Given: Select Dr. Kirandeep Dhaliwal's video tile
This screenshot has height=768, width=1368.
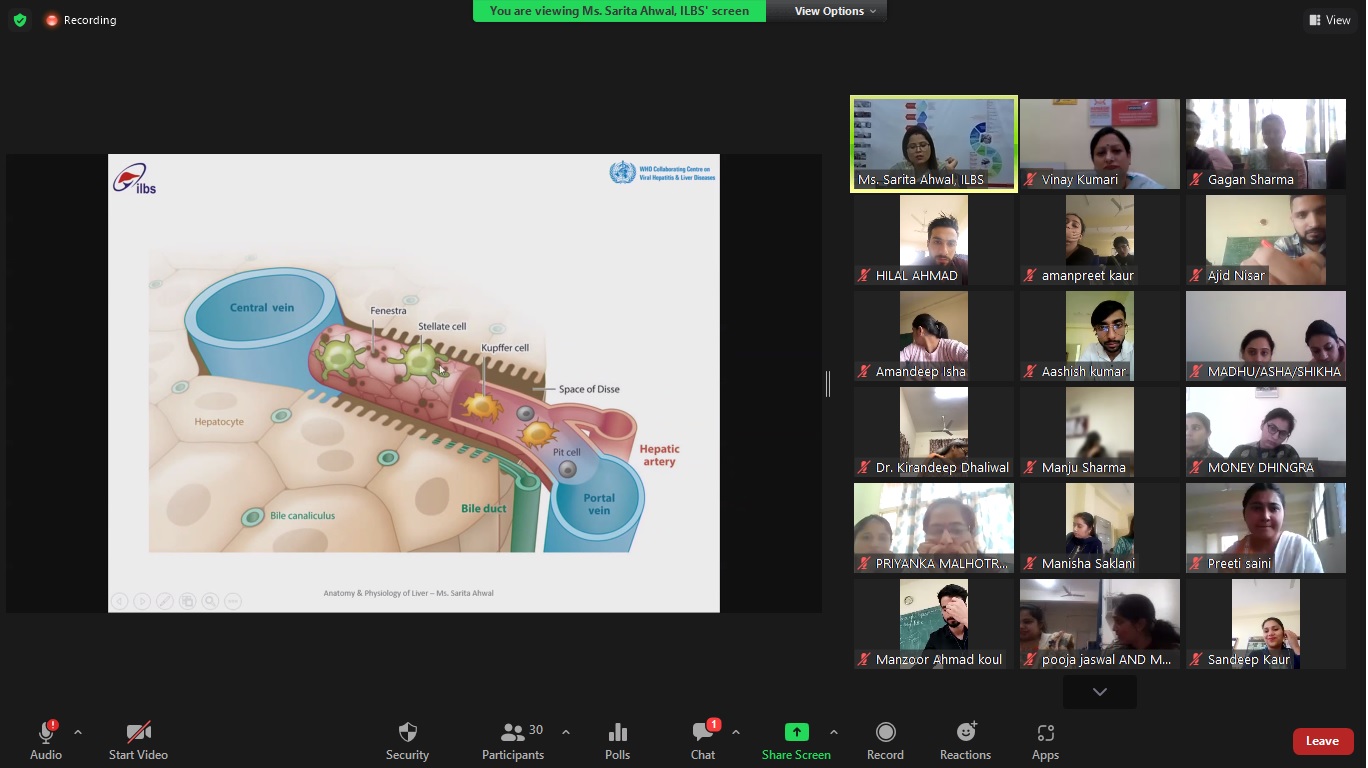Looking at the screenshot, I should point(934,432).
